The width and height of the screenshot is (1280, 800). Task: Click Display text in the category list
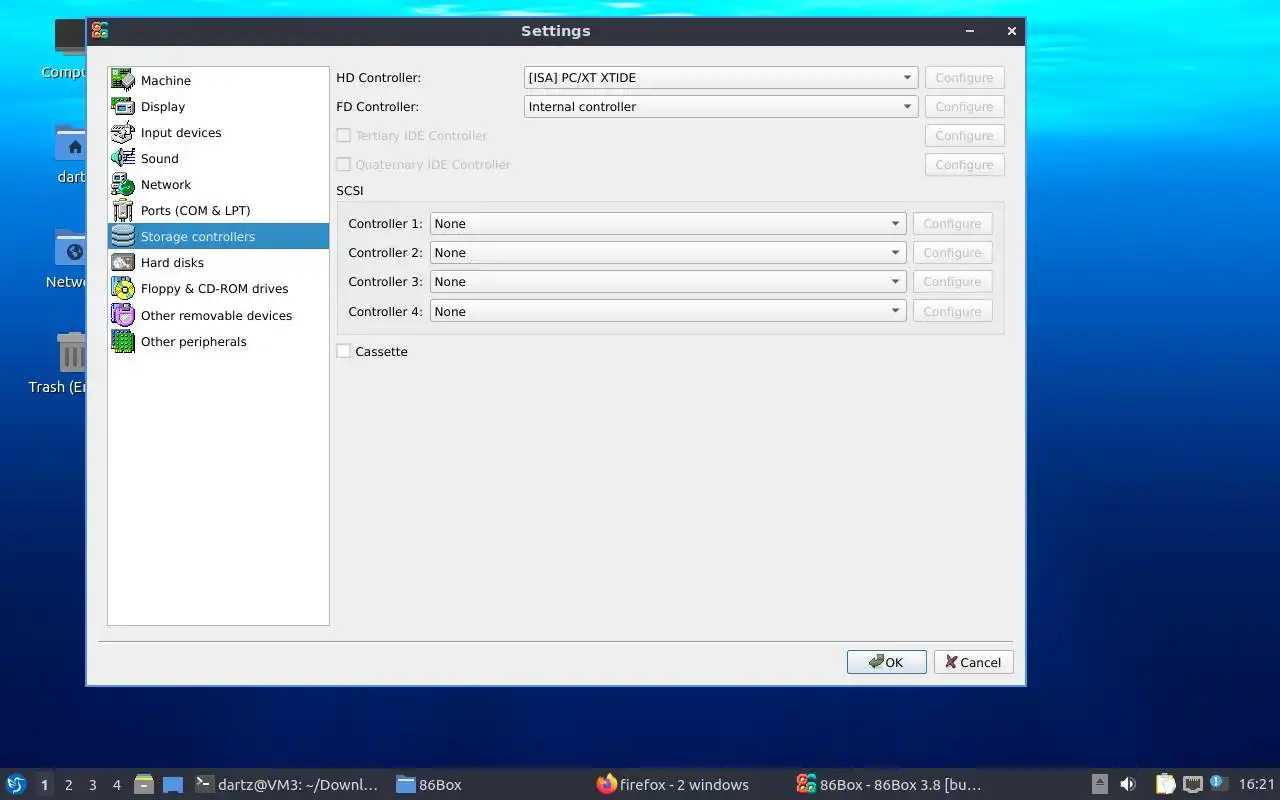(x=163, y=106)
